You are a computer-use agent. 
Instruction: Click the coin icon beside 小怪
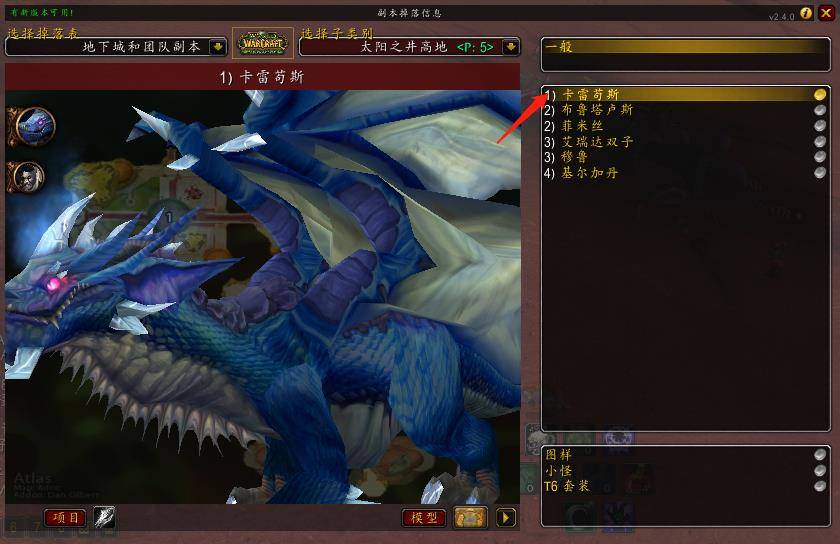tap(820, 470)
